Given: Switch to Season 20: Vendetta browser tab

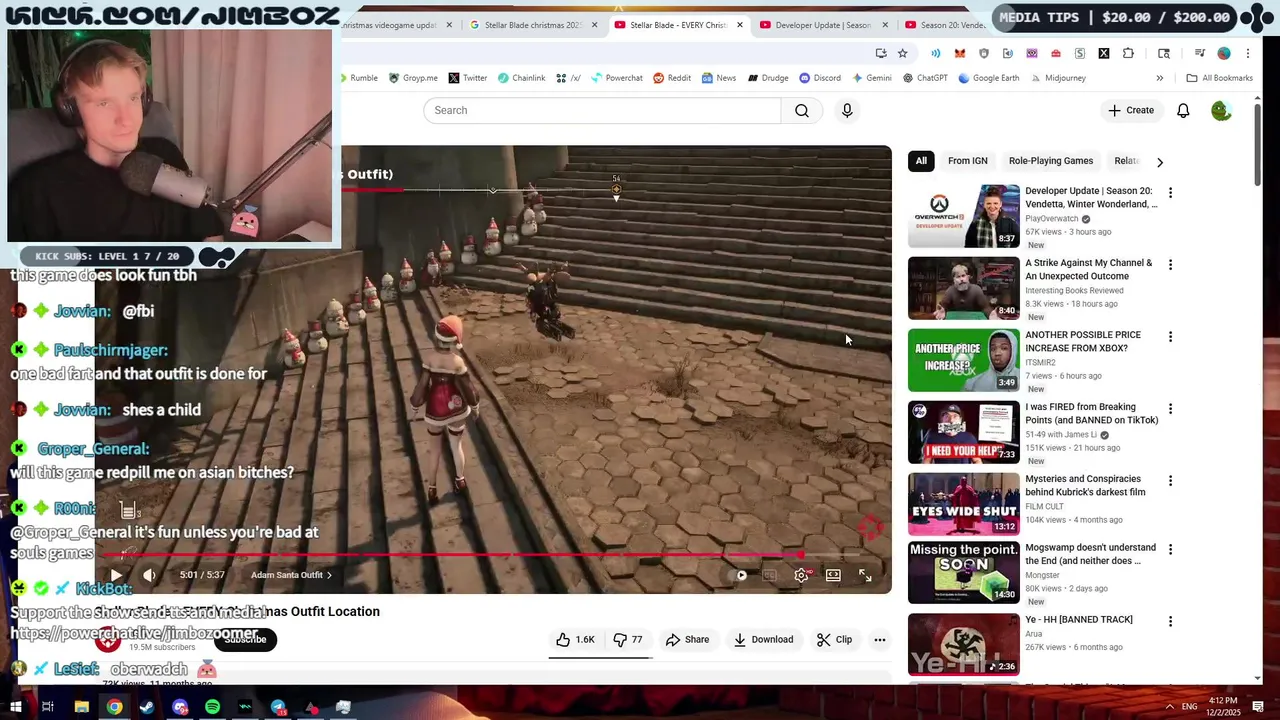Looking at the screenshot, I should coord(947,25).
